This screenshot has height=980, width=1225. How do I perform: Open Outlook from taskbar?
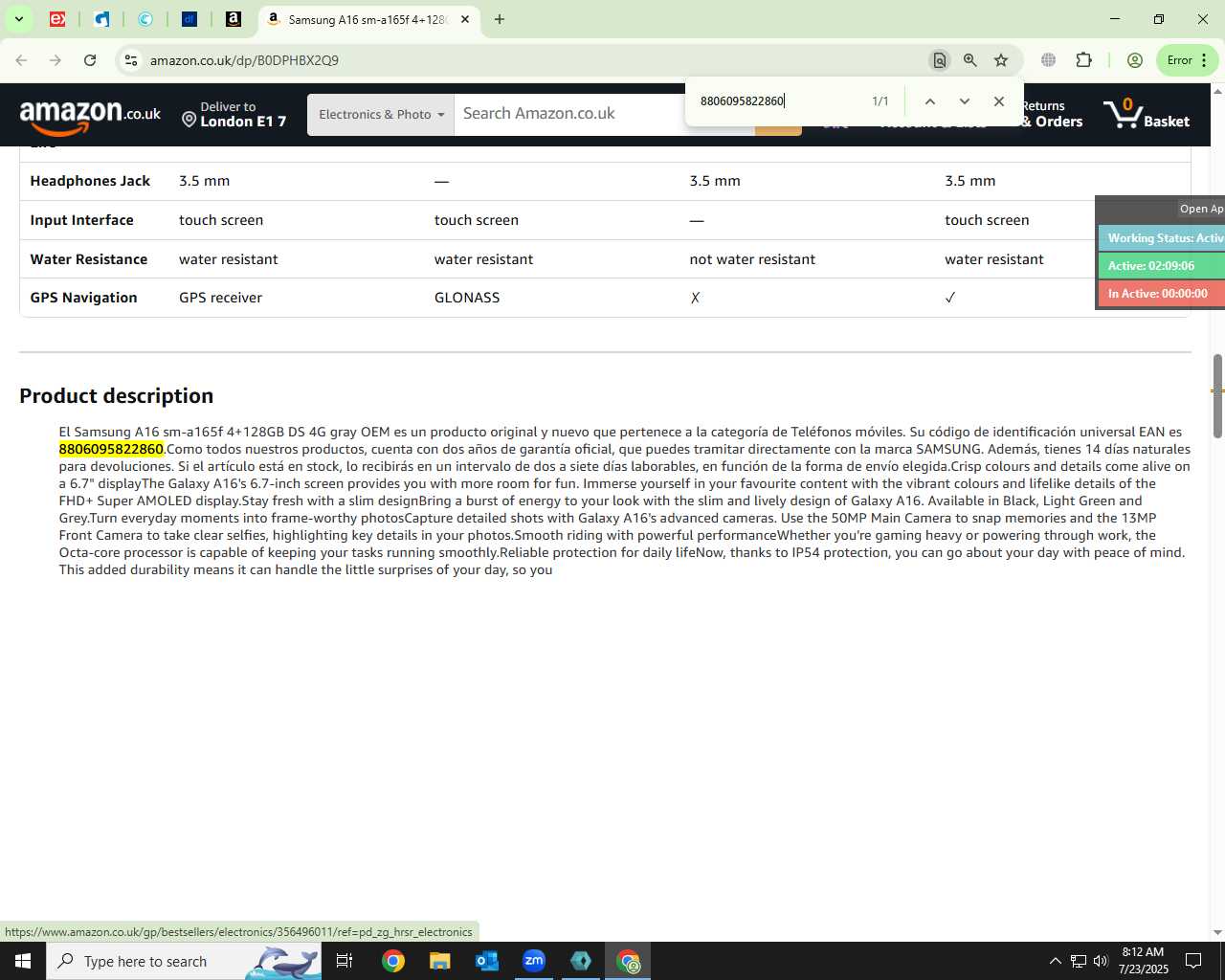(487, 961)
